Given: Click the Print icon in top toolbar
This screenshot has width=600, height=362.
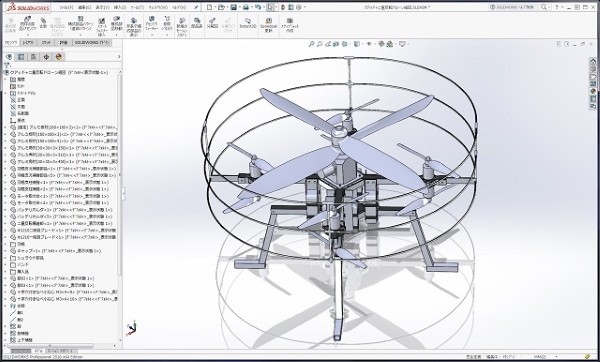Looking at the screenshot, I should (246, 7).
